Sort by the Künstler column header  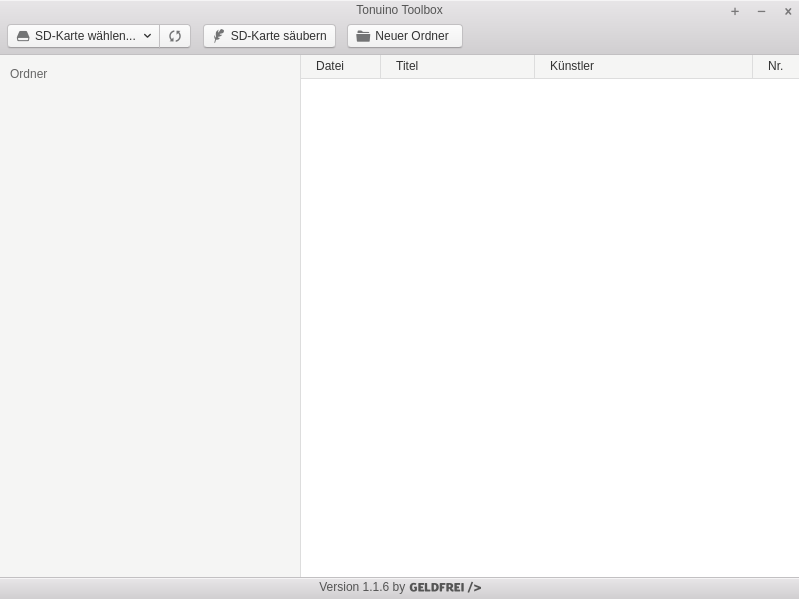(x=644, y=66)
